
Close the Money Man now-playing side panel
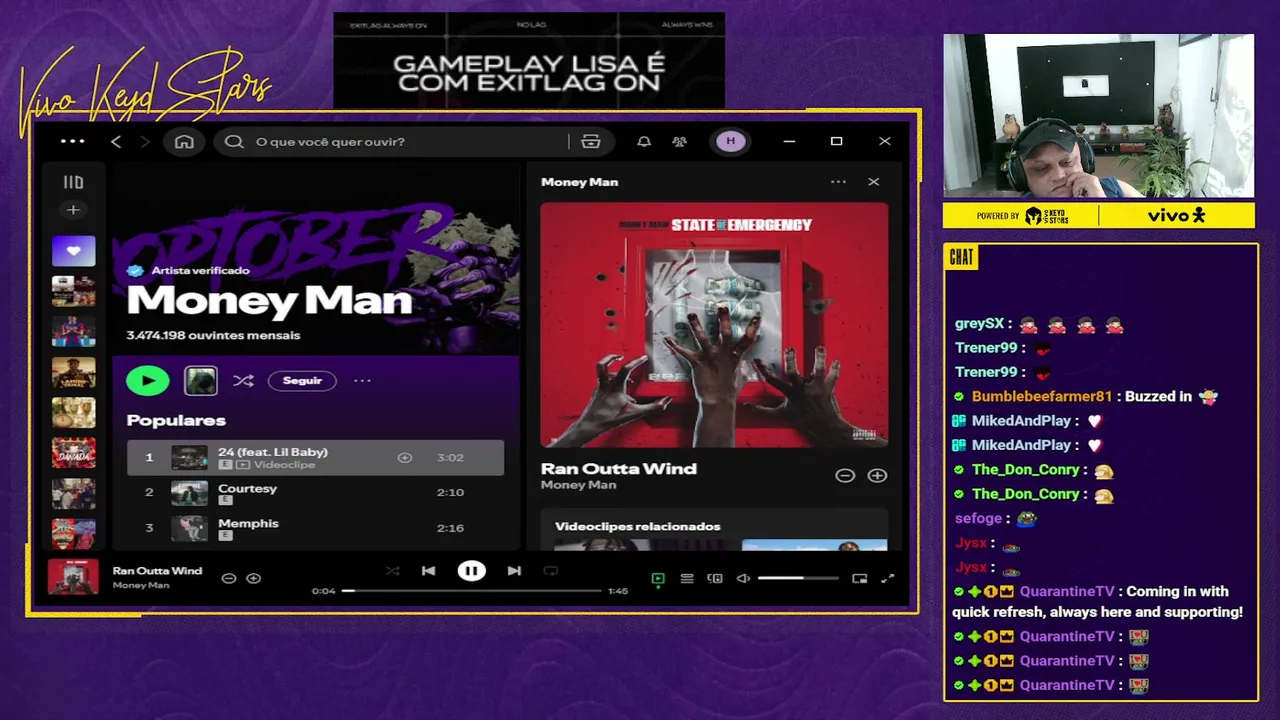(874, 182)
